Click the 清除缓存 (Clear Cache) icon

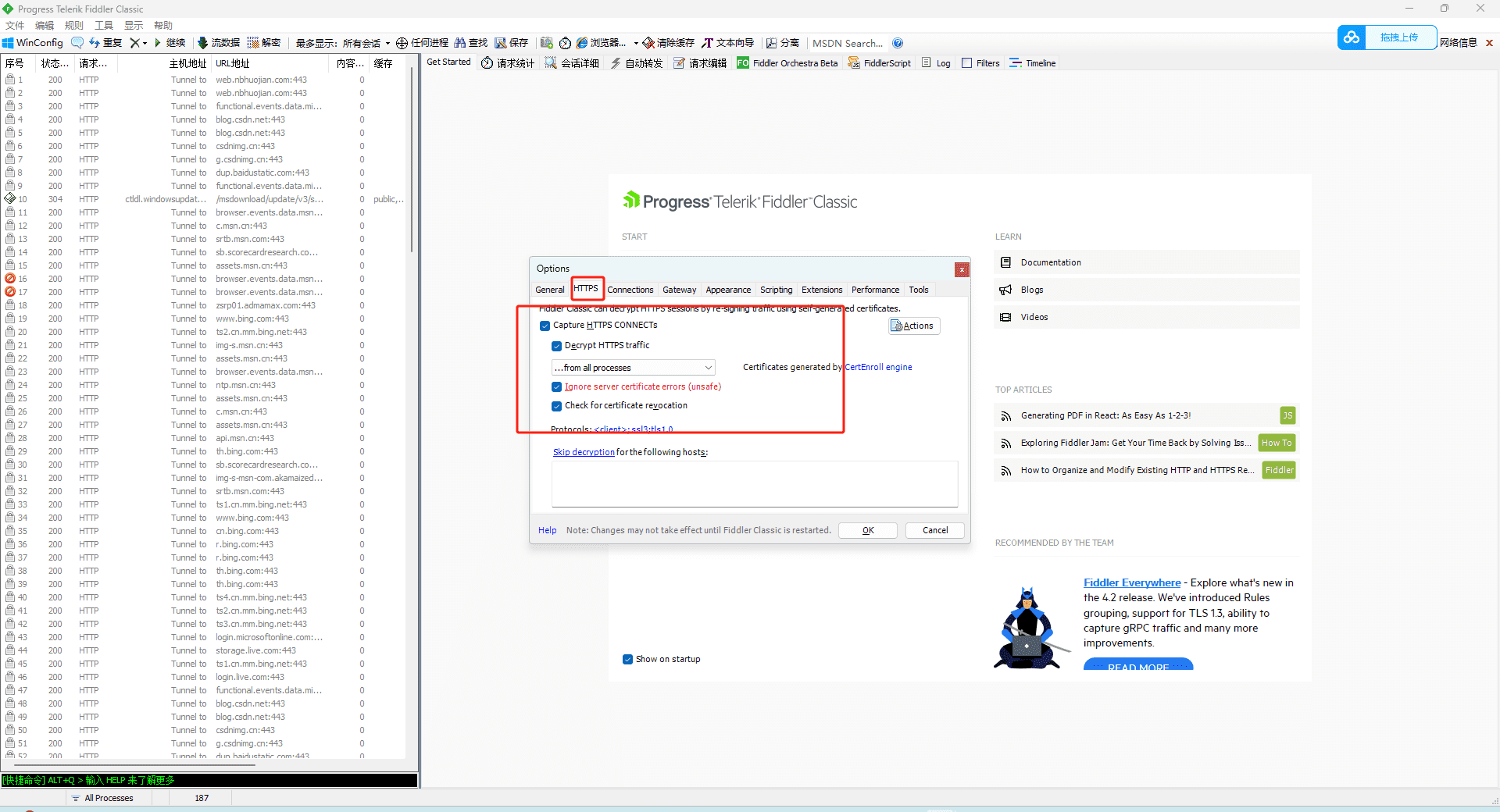click(x=648, y=43)
